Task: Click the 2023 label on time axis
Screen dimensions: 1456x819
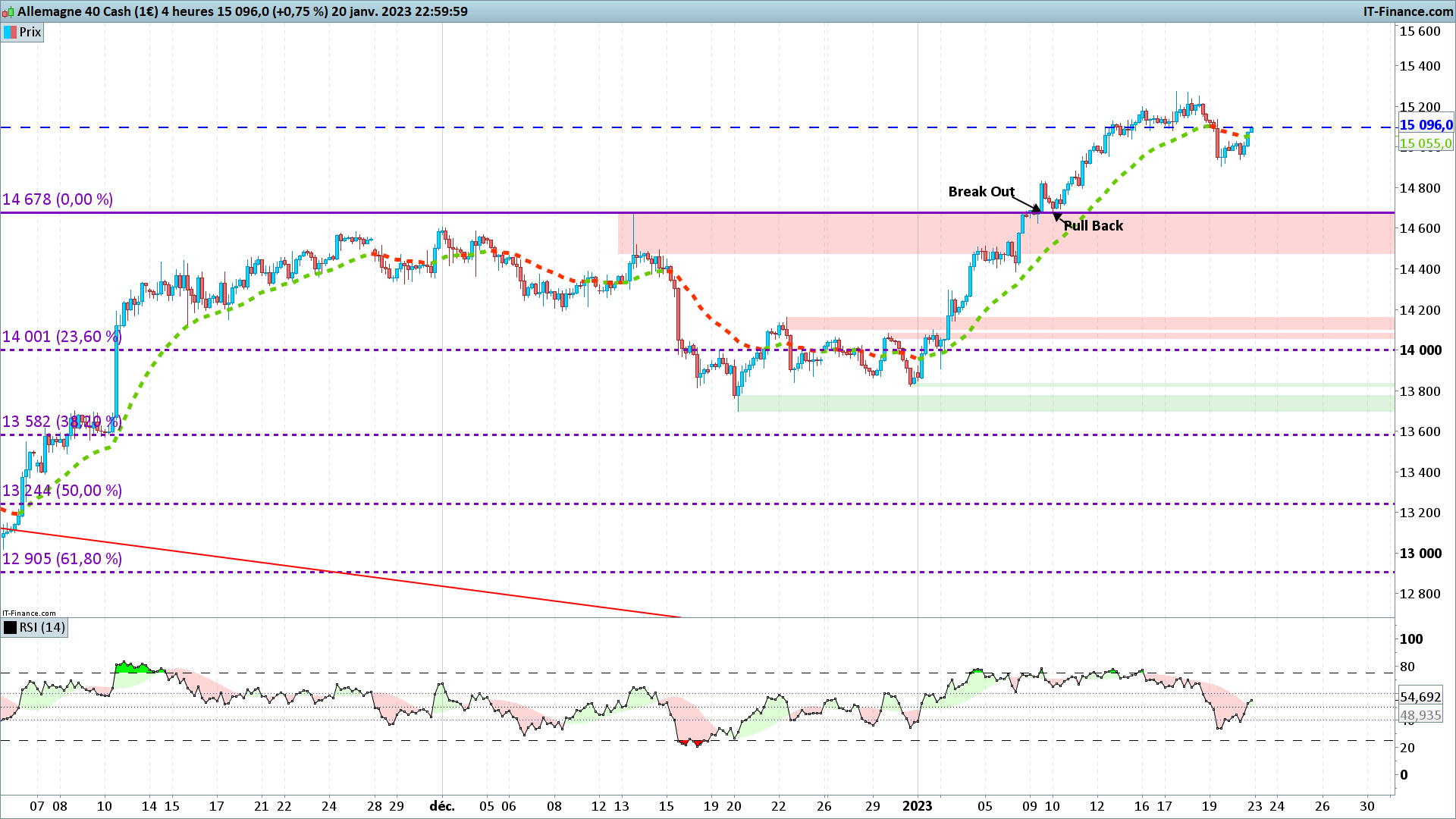Action: point(917,806)
